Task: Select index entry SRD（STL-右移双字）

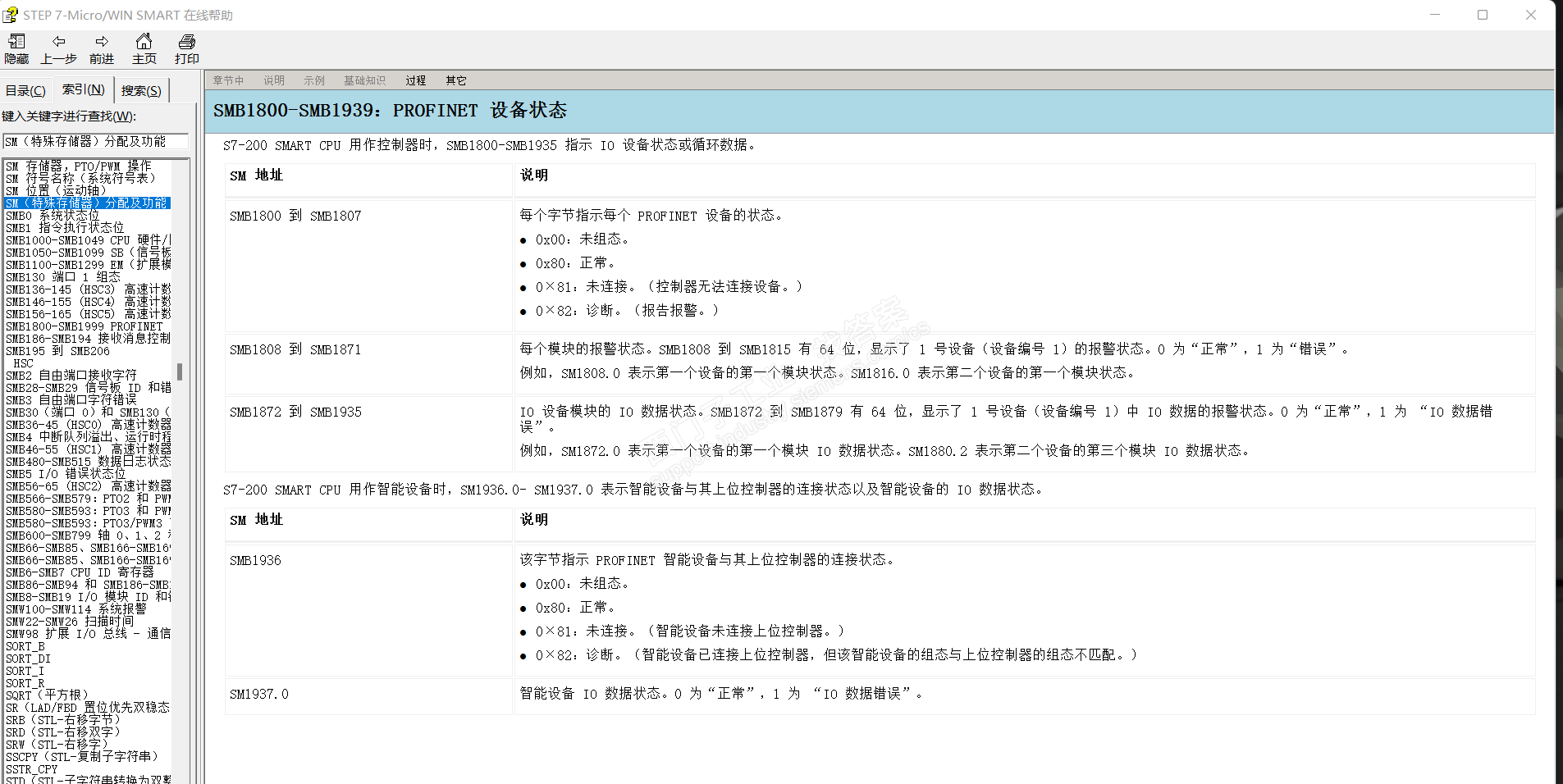Action: pyautogui.click(x=63, y=732)
